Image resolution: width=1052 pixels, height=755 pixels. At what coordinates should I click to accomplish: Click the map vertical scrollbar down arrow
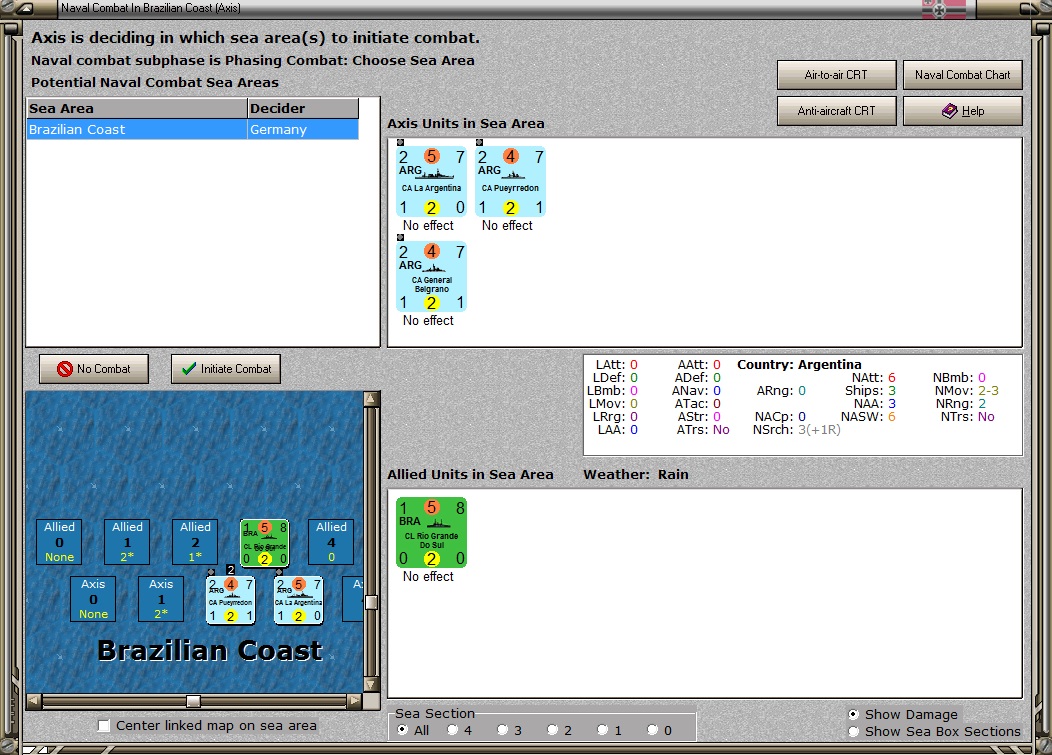click(x=371, y=685)
